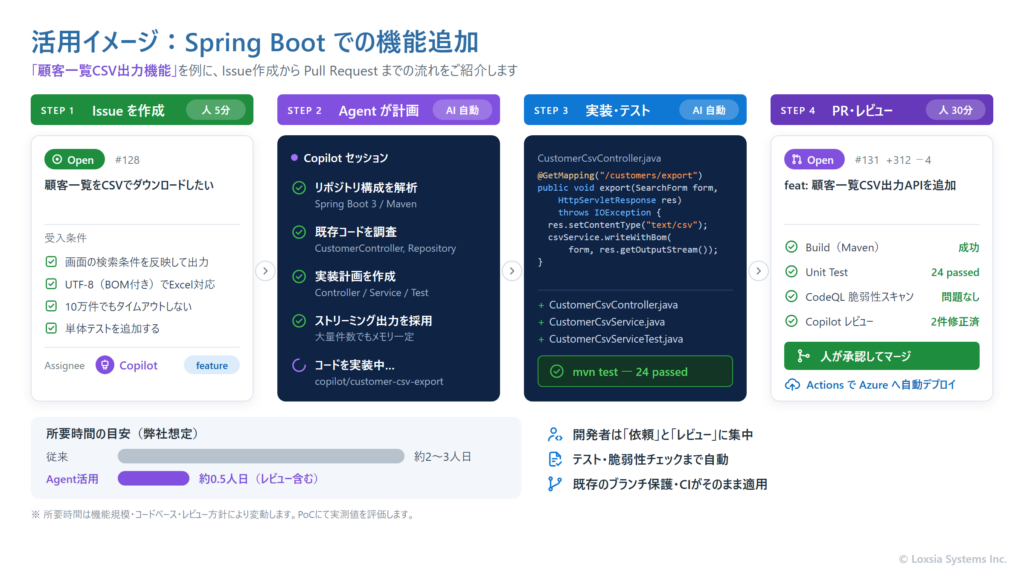This screenshot has width=1024, height=576.
Task: Open CustomerCsvServiceTest.java in changed files list
Action: click(616, 339)
